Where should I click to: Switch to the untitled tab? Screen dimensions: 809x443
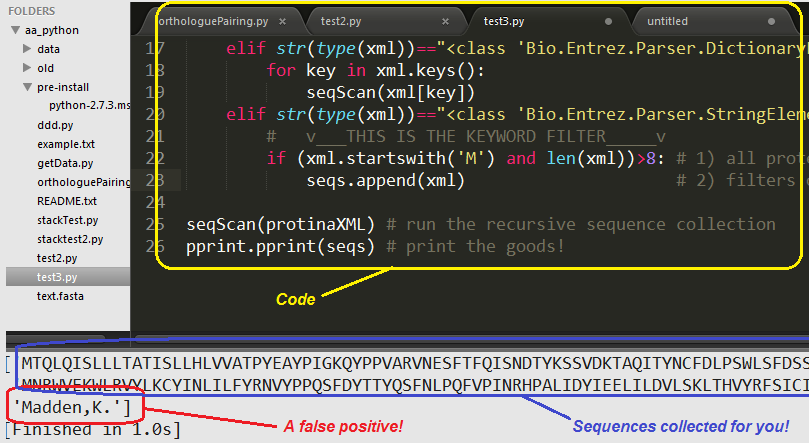(x=668, y=21)
